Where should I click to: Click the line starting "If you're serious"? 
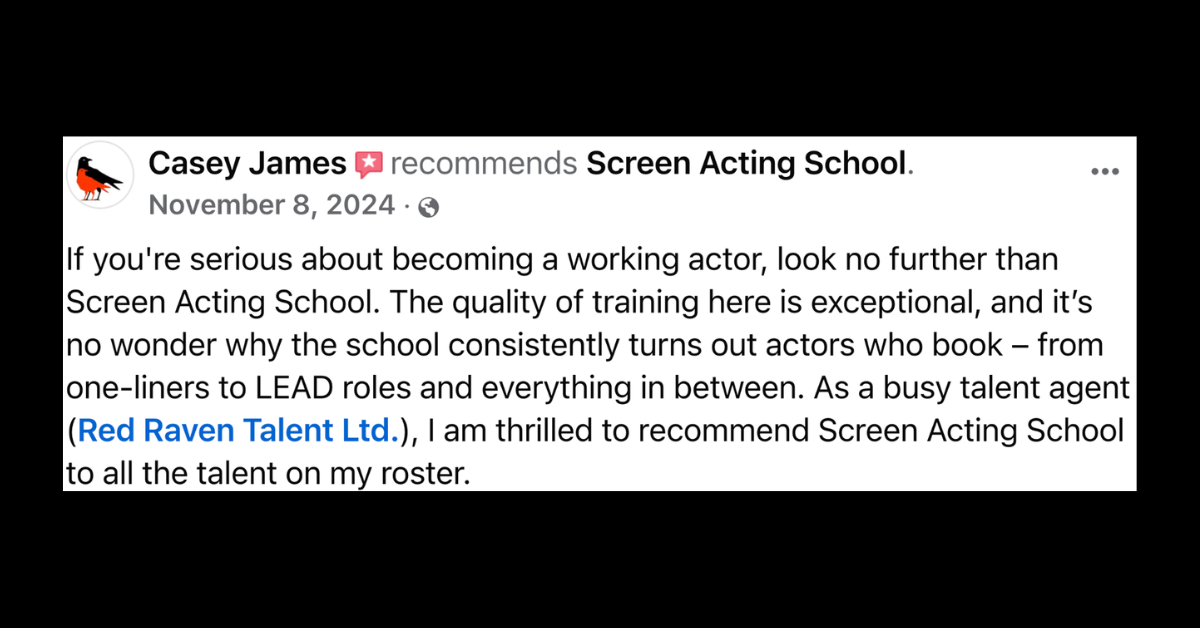click(x=561, y=260)
